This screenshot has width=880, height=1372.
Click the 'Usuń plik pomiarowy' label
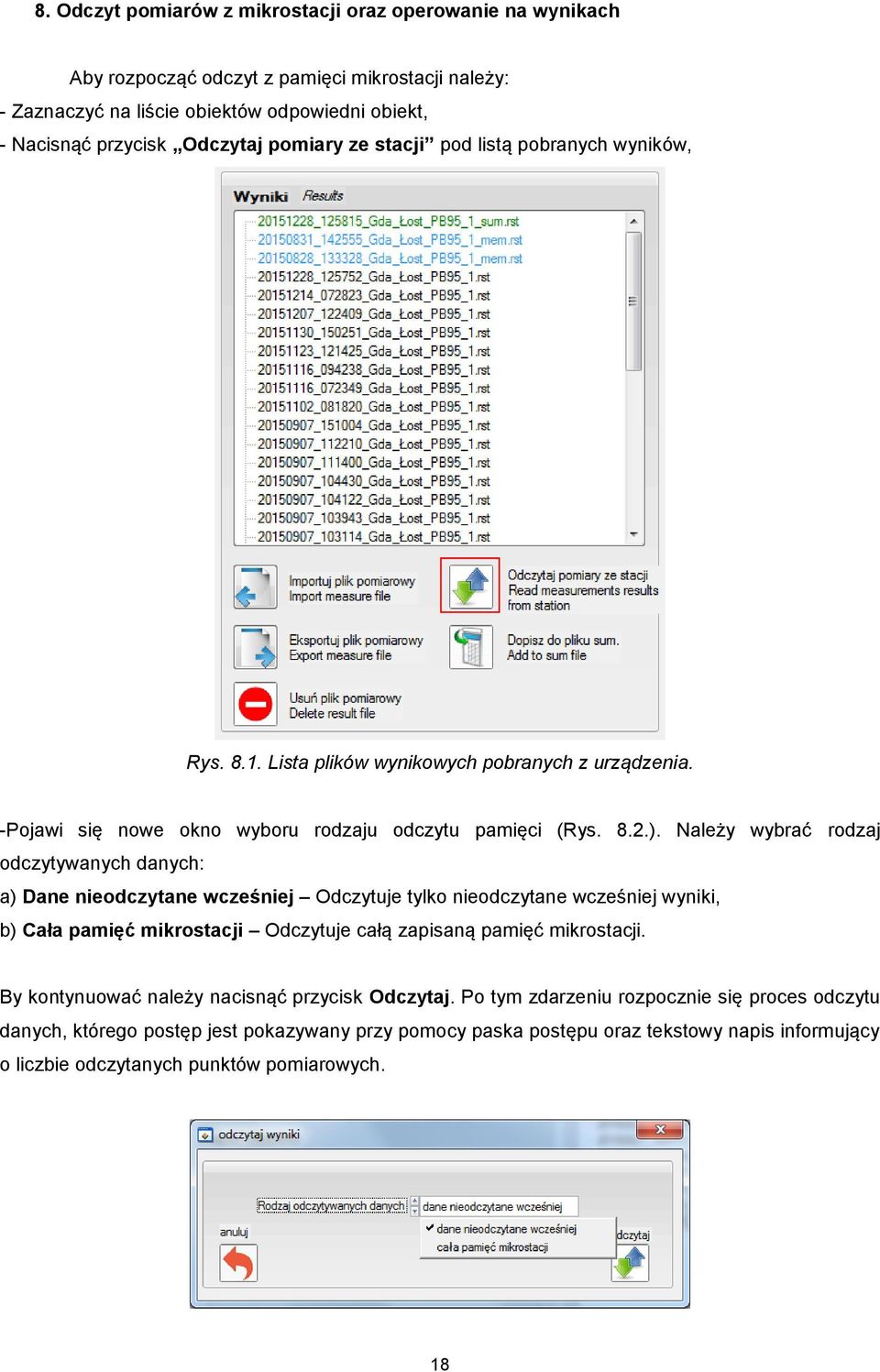pyautogui.click(x=345, y=698)
